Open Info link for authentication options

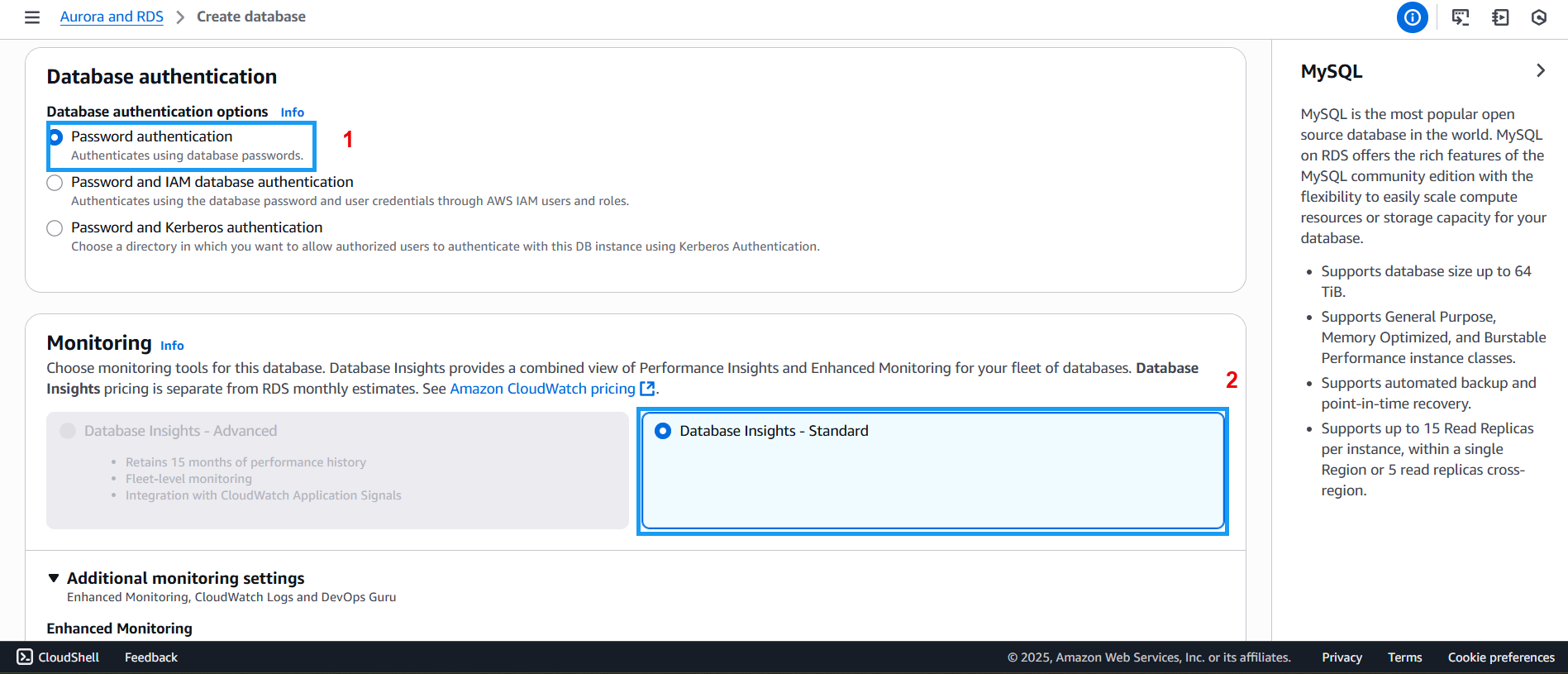click(x=293, y=112)
